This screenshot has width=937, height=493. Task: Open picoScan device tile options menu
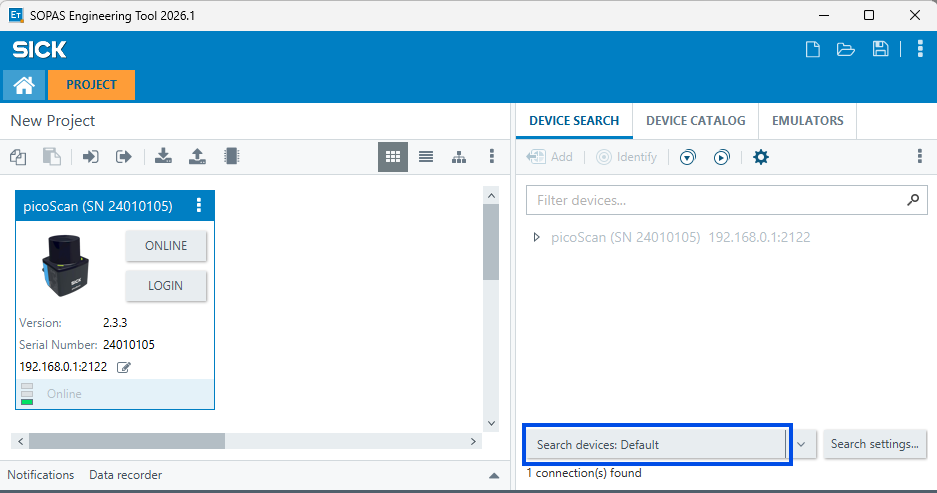point(199,206)
